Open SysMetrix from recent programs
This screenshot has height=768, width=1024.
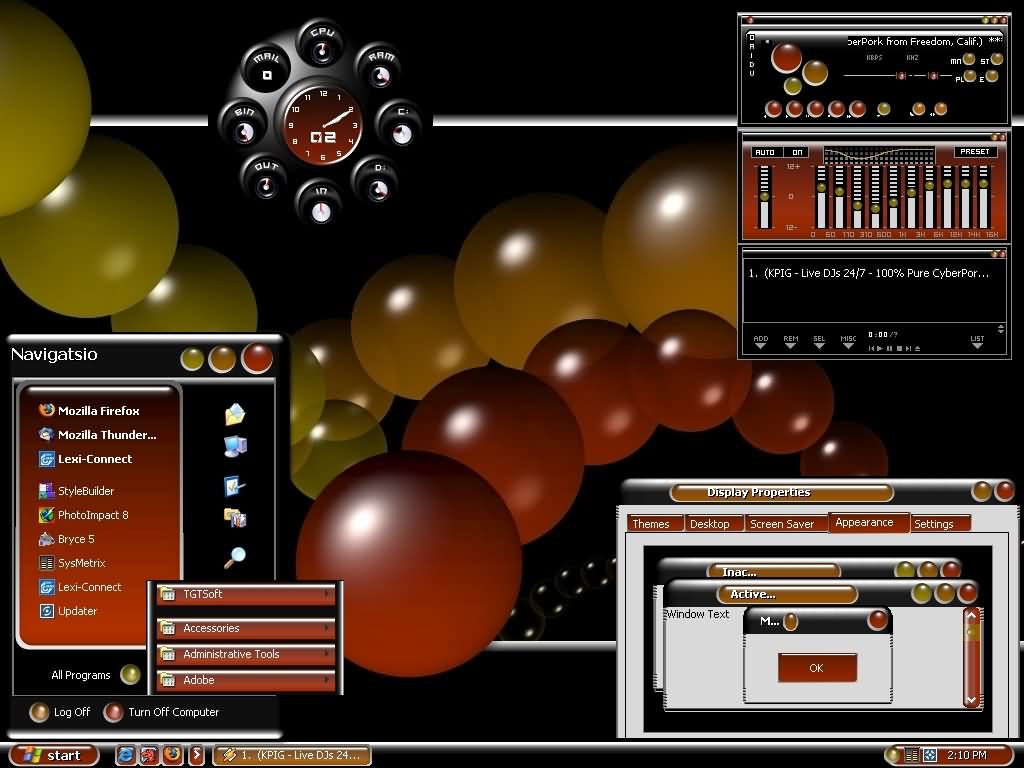click(x=72, y=563)
